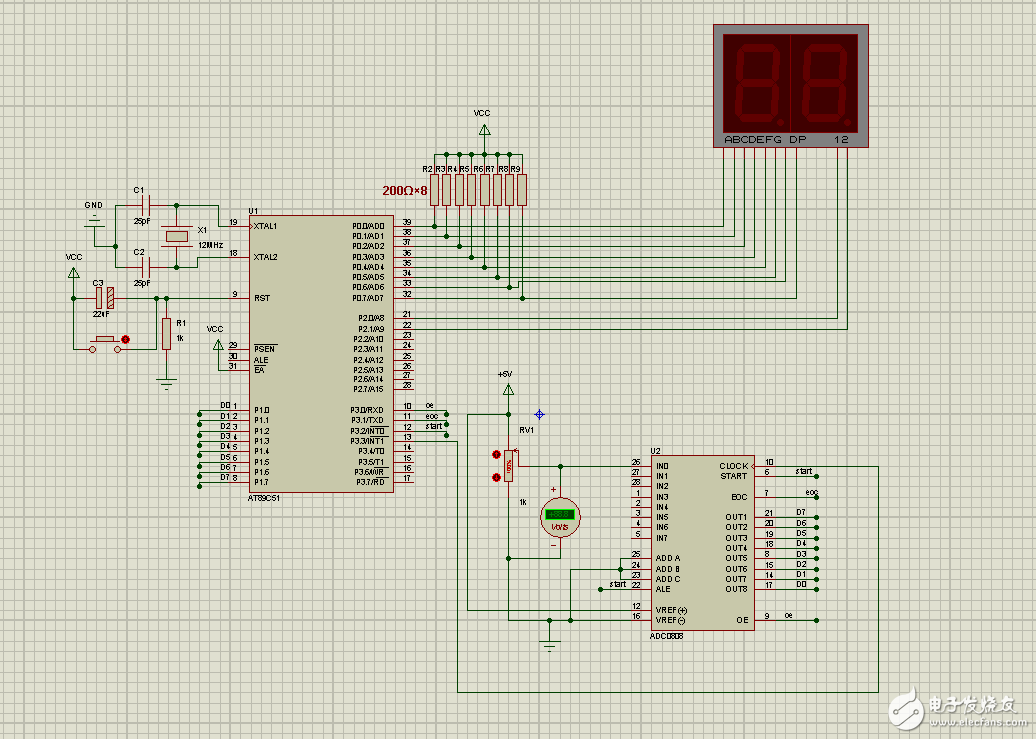Select the GND terminal near capacitor C1
Image resolution: width=1036 pixels, height=739 pixels.
(94, 222)
